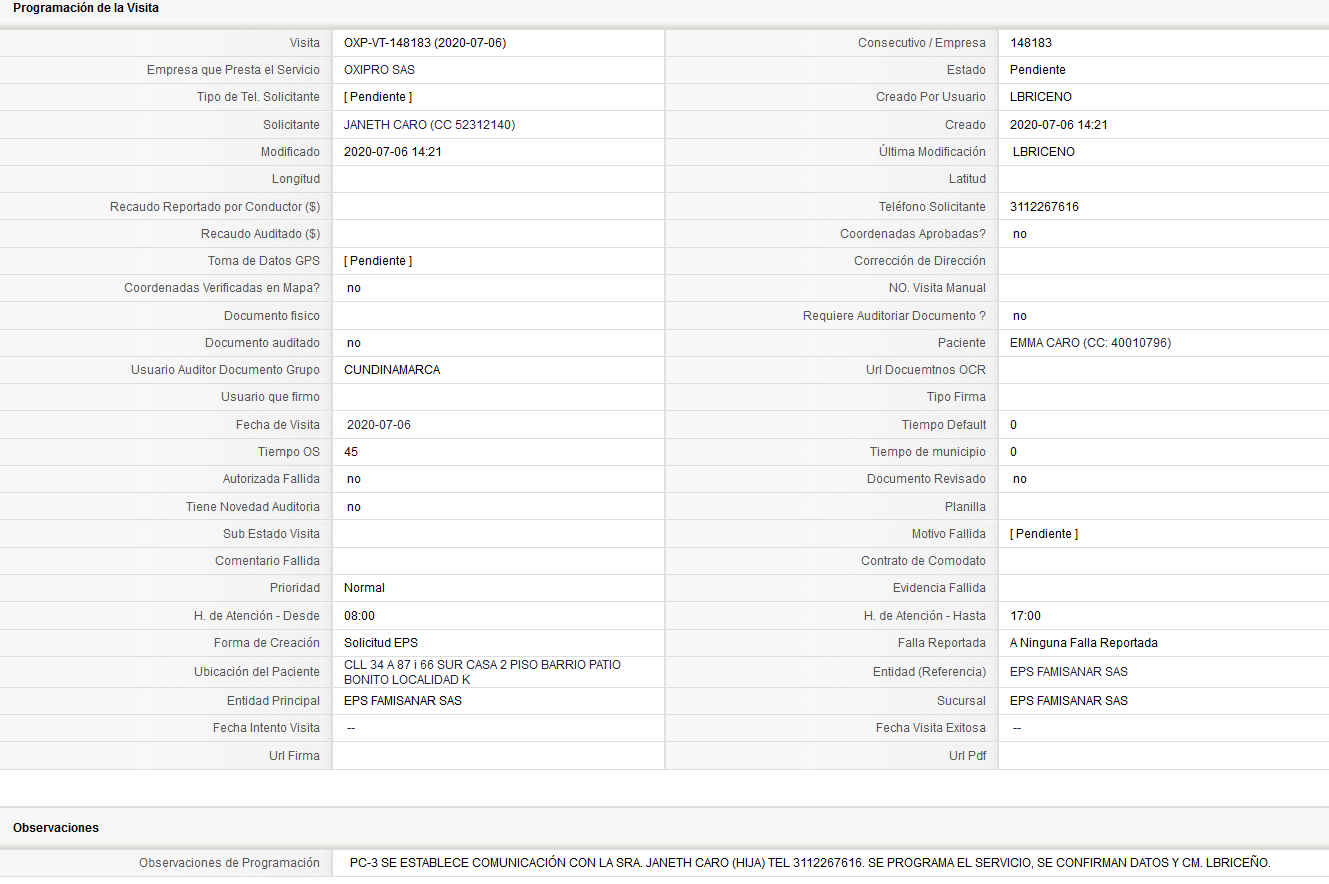
Task: Click the H. de Atención - Hasta value 17:00
Action: coord(1026,616)
